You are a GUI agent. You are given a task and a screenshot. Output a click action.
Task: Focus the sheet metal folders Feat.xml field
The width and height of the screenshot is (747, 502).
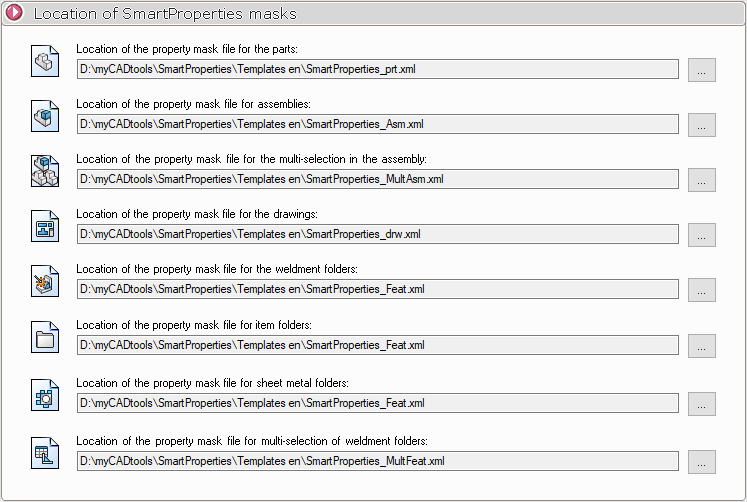point(378,403)
